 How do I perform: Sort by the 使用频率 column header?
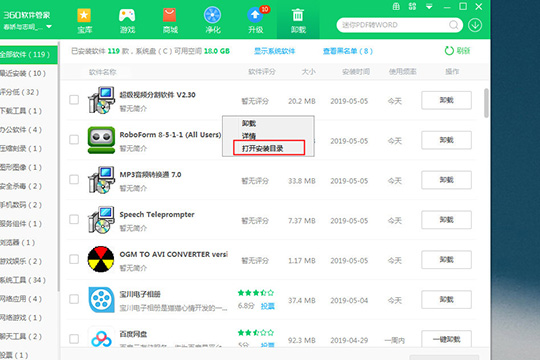tap(402, 72)
